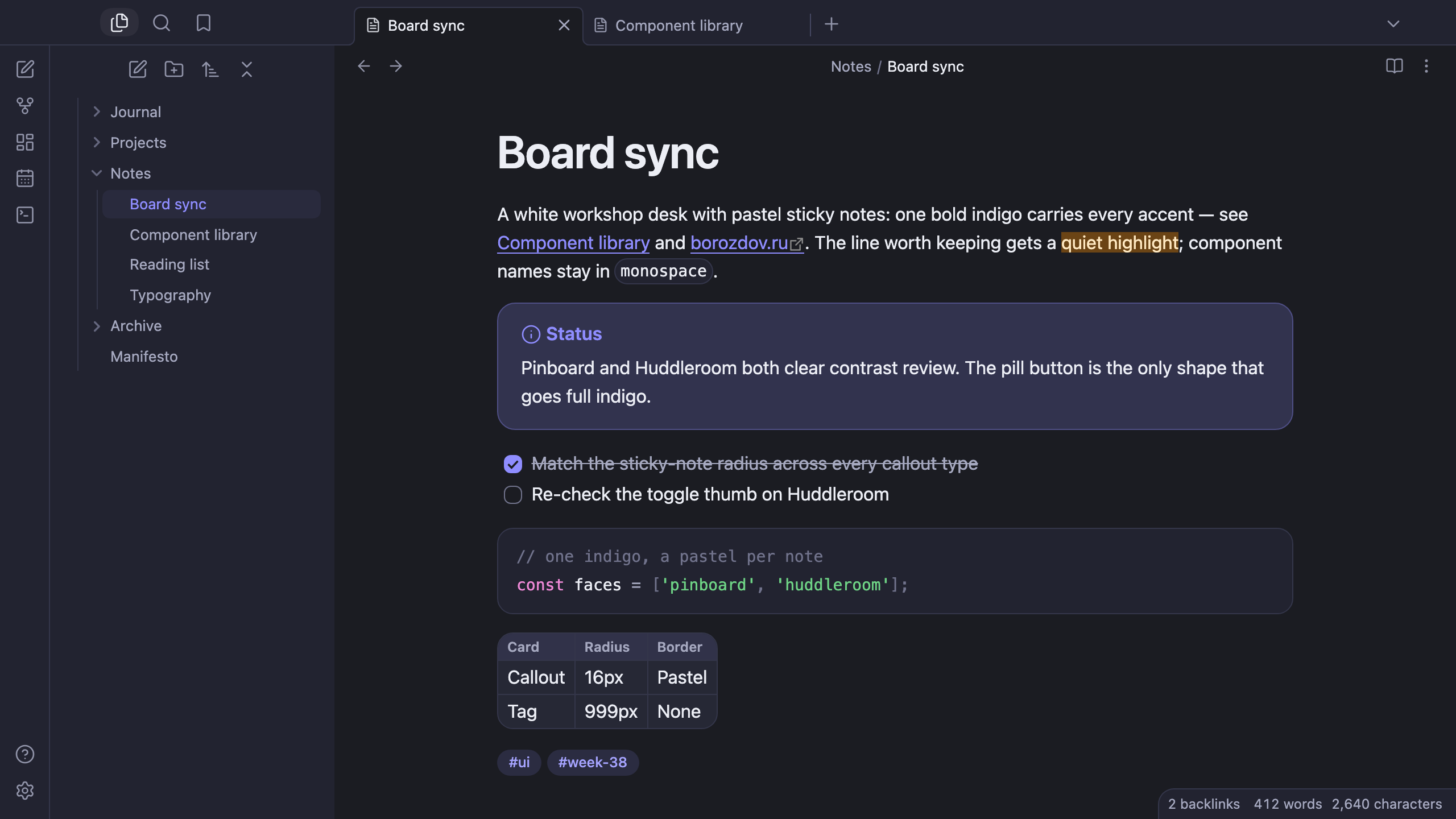
Task: Expand the Projects folder
Action: tap(97, 143)
